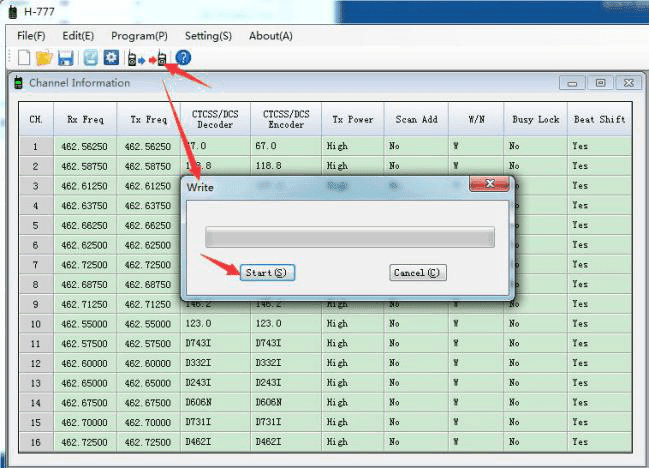Select Tx Power cell of channel 16

coord(352,441)
